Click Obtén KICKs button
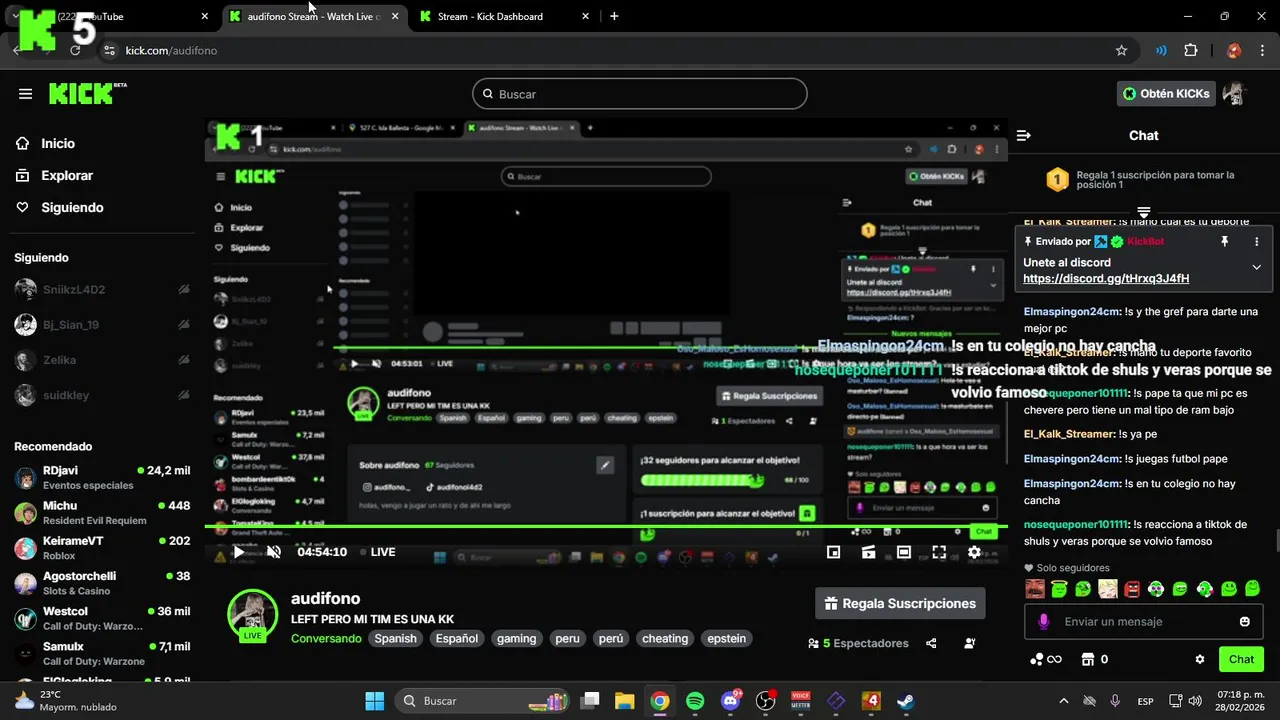1280x720 pixels. [x=1166, y=94]
